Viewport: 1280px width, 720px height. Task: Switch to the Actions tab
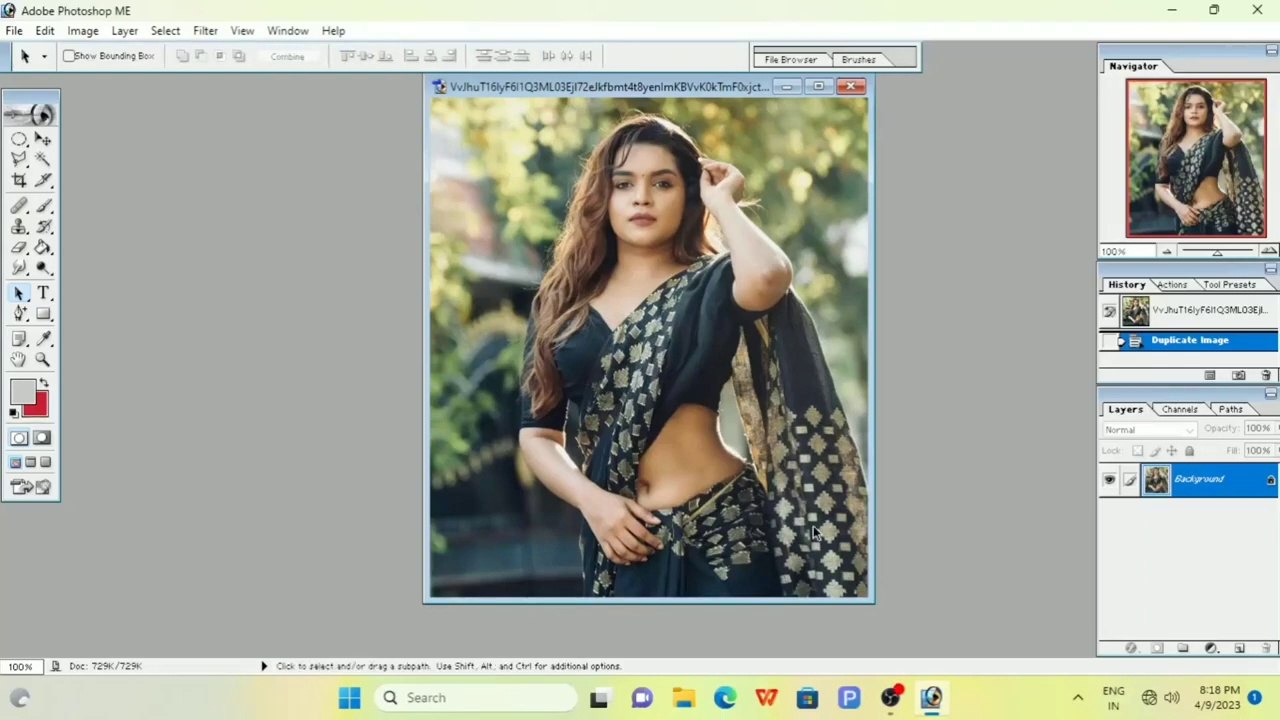pos(1172,285)
